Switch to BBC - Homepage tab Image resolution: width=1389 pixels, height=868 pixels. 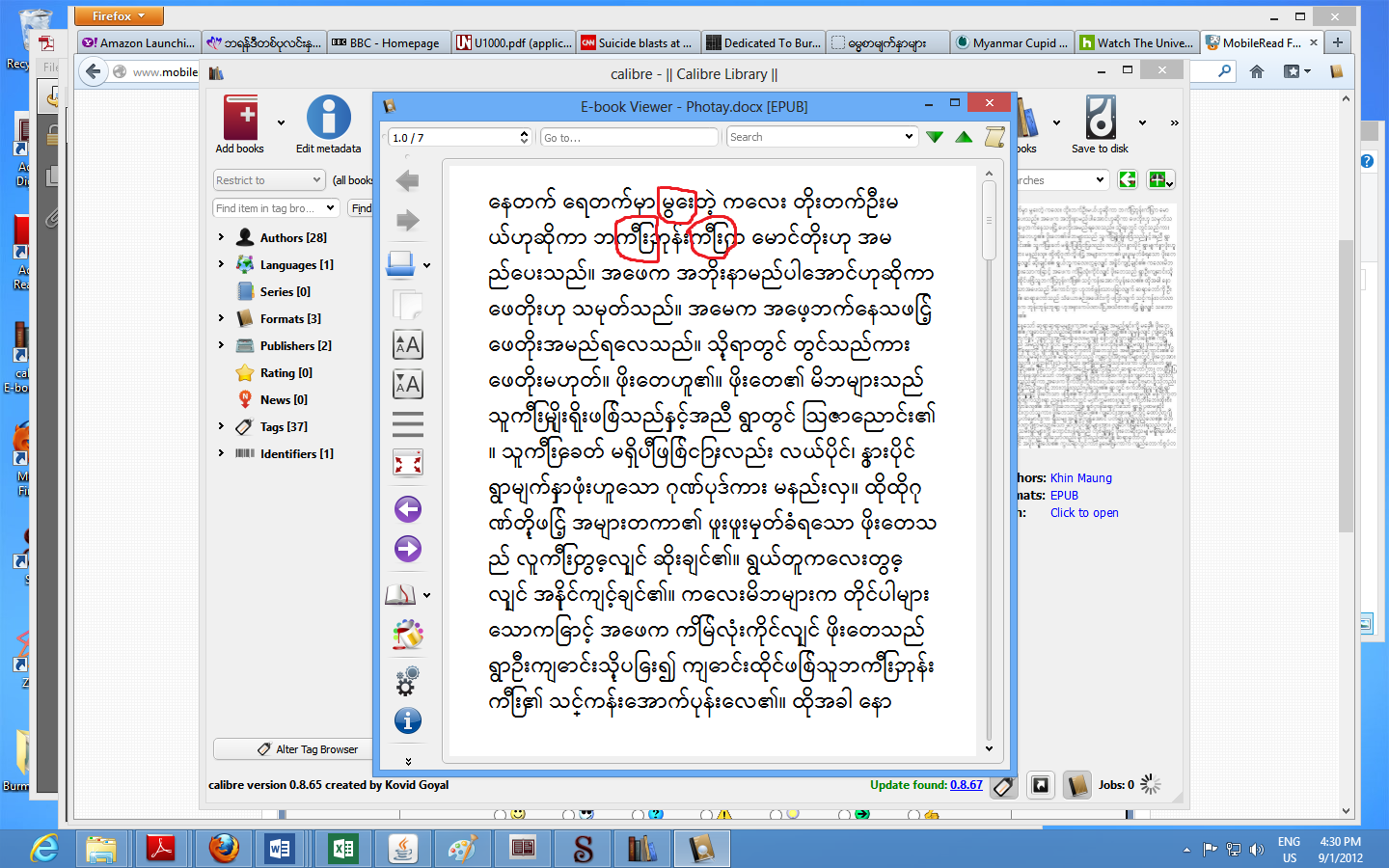[388, 42]
